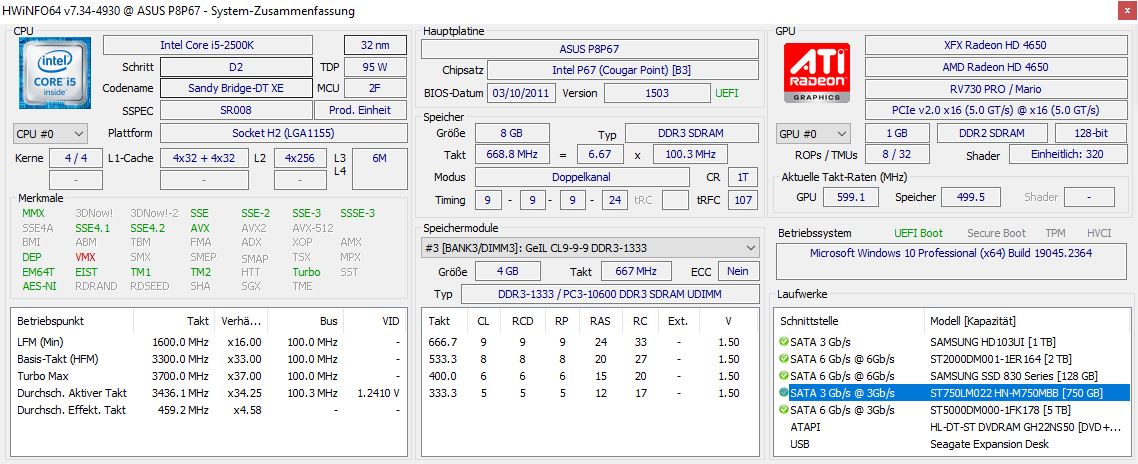
Task: Click the Windows 10 Professional OS field
Action: 951,262
